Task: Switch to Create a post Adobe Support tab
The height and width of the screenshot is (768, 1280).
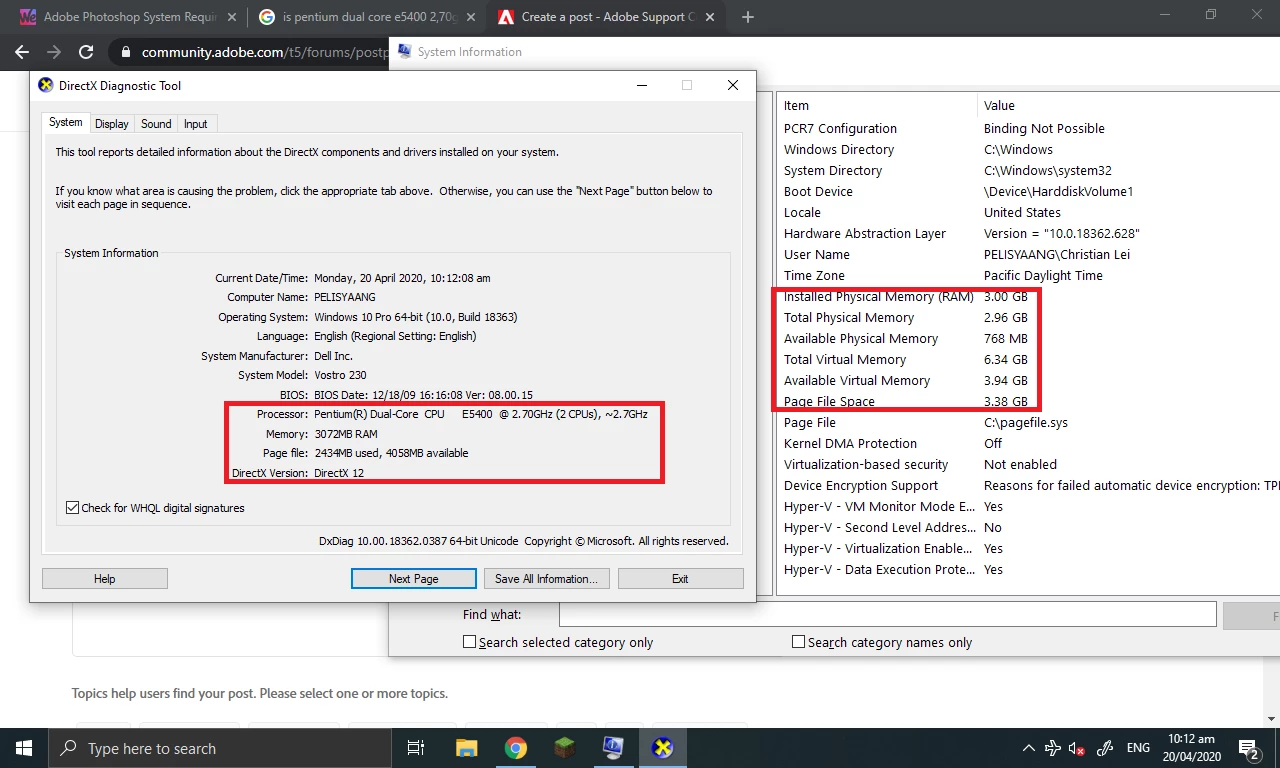Action: 606,17
